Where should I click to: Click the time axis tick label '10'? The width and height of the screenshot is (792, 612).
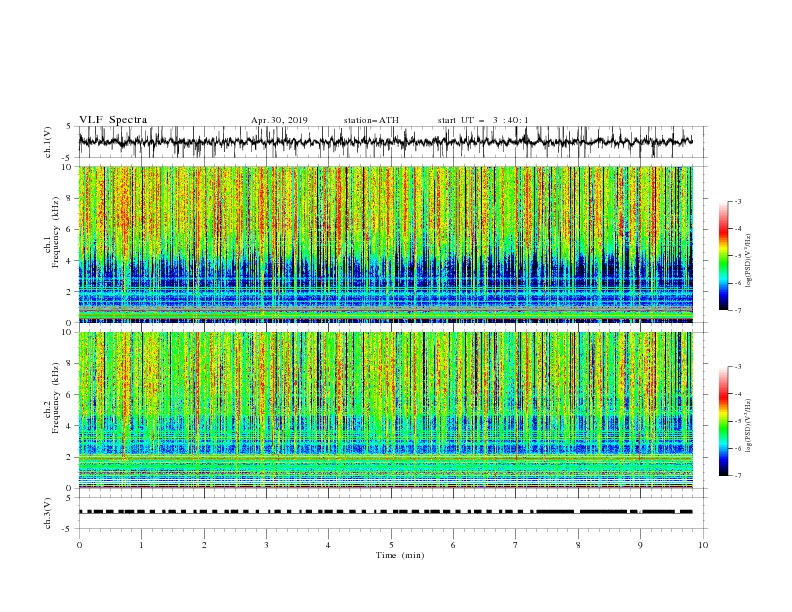tap(703, 545)
